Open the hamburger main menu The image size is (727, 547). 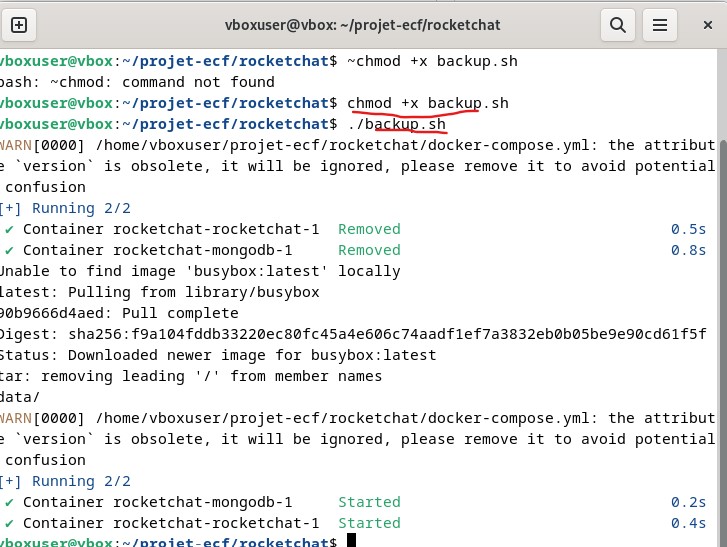click(x=659, y=23)
